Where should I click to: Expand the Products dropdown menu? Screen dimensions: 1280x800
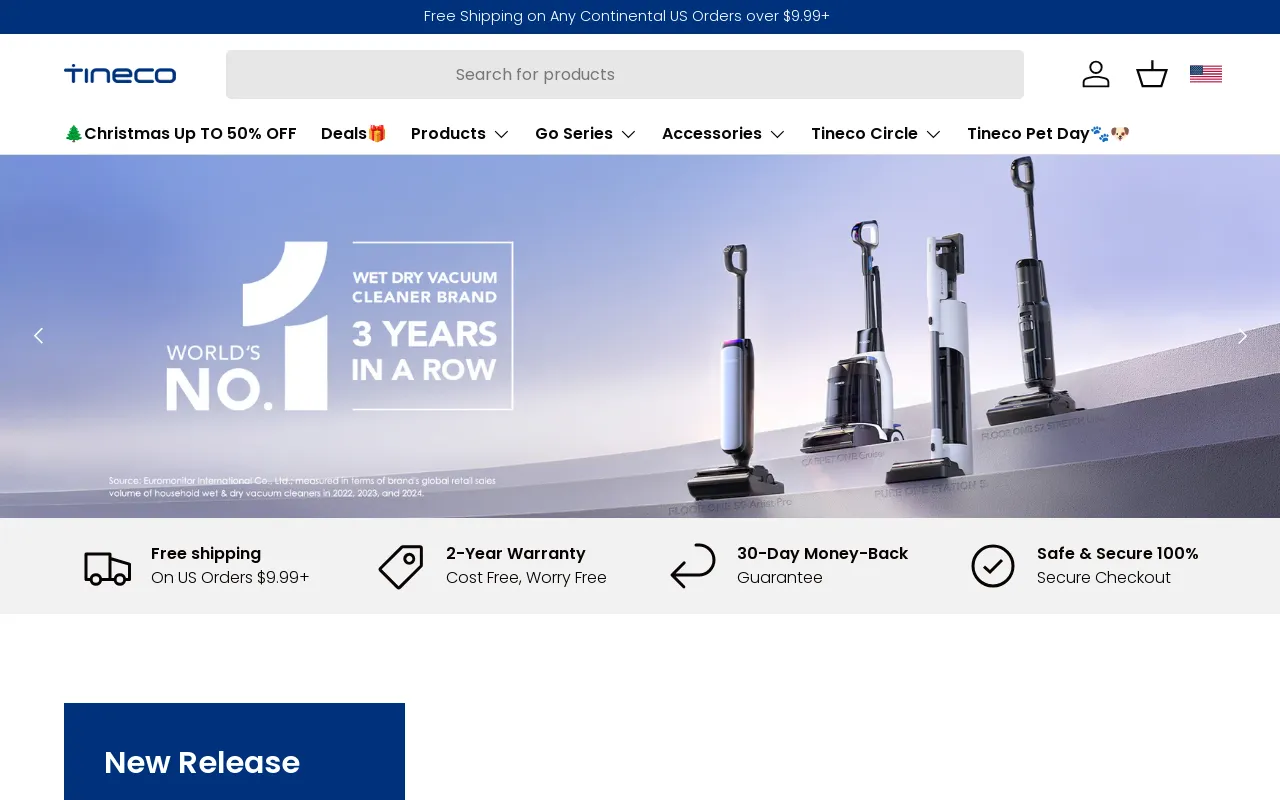(460, 134)
